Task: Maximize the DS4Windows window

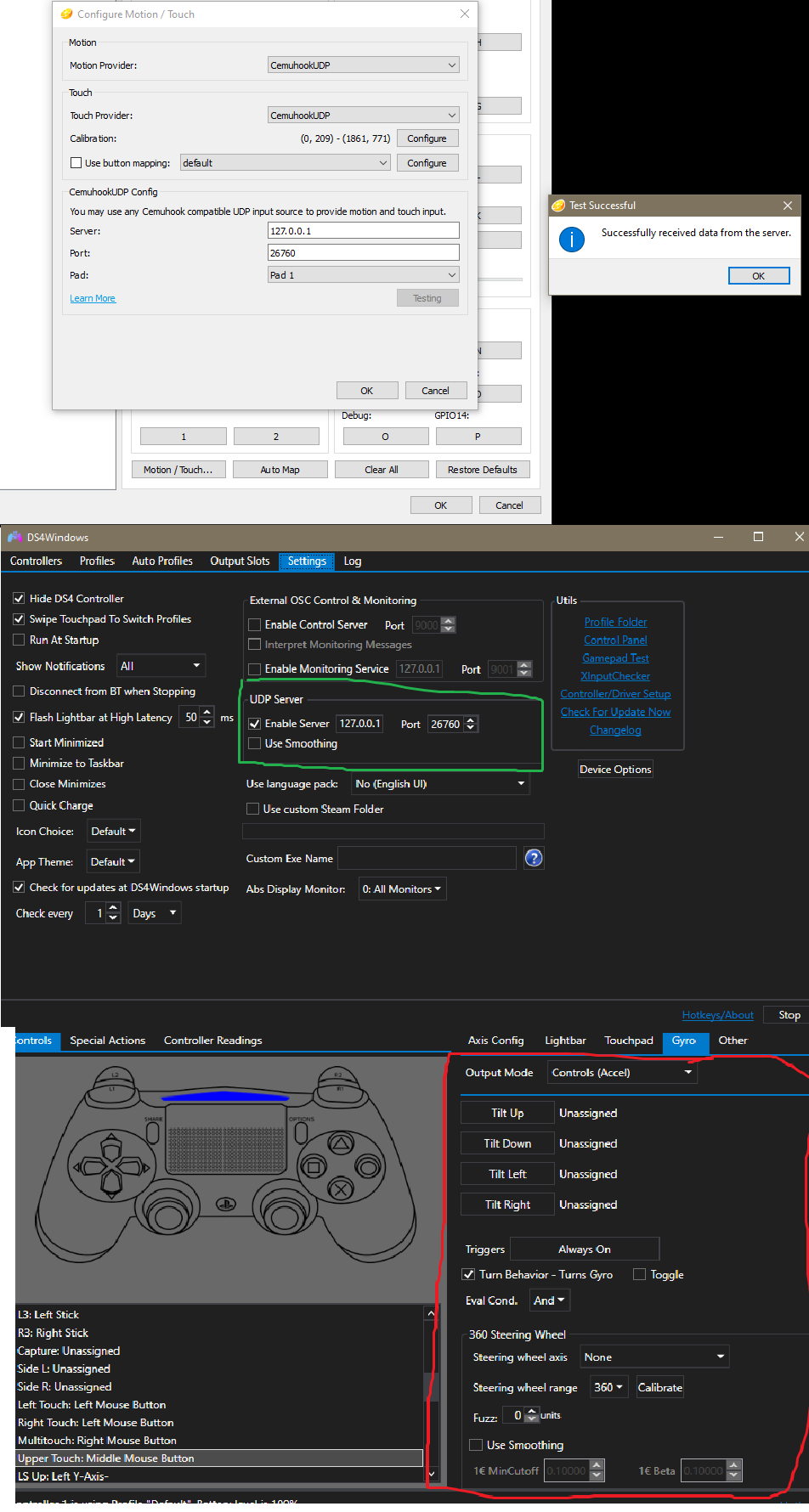Action: point(758,537)
